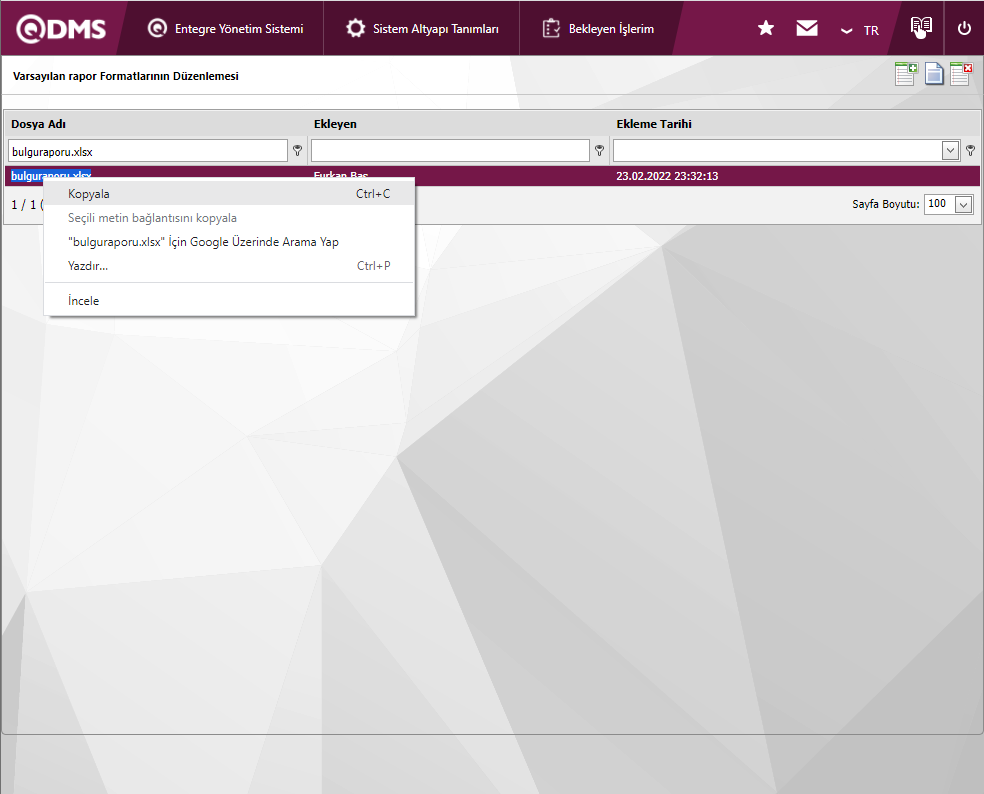Viewport: 984px width, 794px height.
Task: Expand the TR language dropdown
Action: pyautogui.click(x=860, y=30)
